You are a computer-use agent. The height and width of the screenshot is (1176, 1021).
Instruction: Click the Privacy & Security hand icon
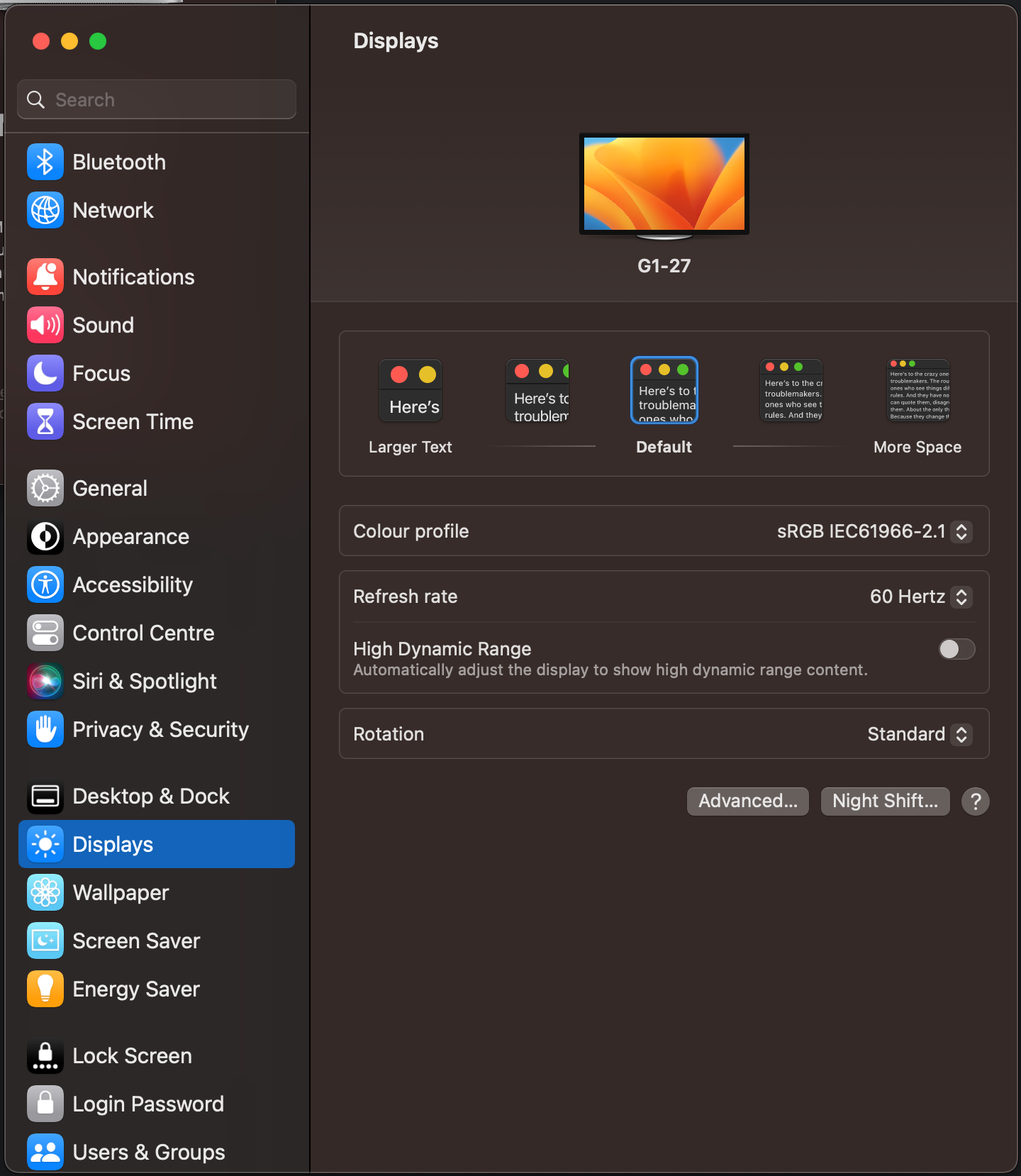coord(45,729)
